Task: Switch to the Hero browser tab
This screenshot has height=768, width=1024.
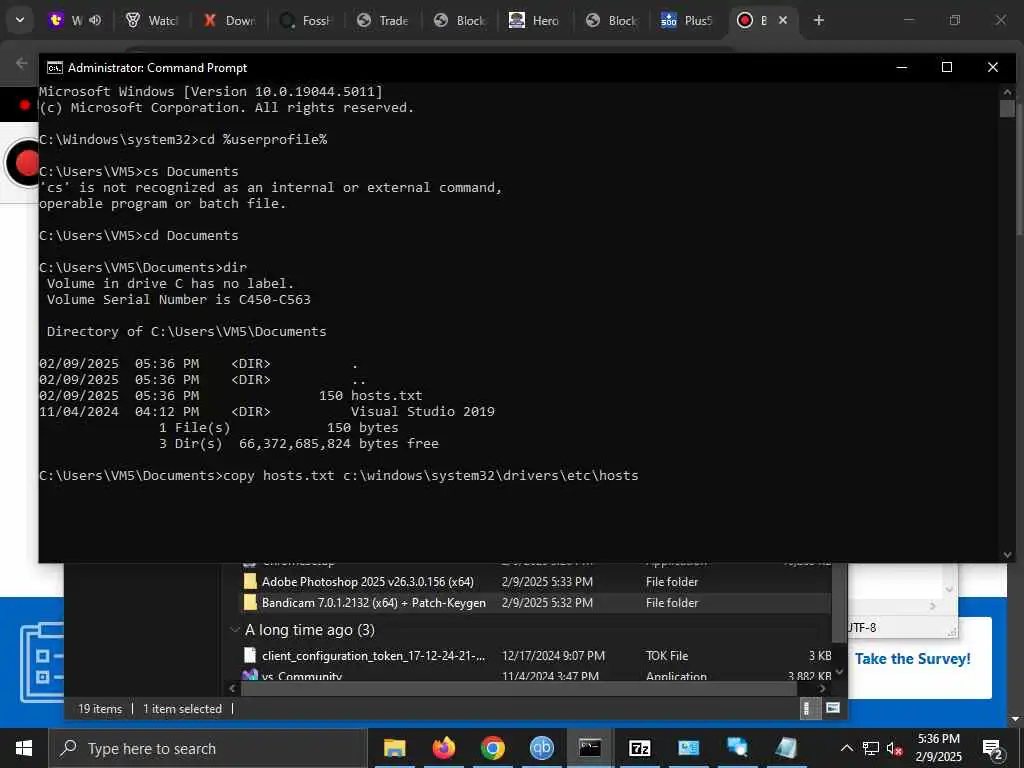Action: coord(536,20)
